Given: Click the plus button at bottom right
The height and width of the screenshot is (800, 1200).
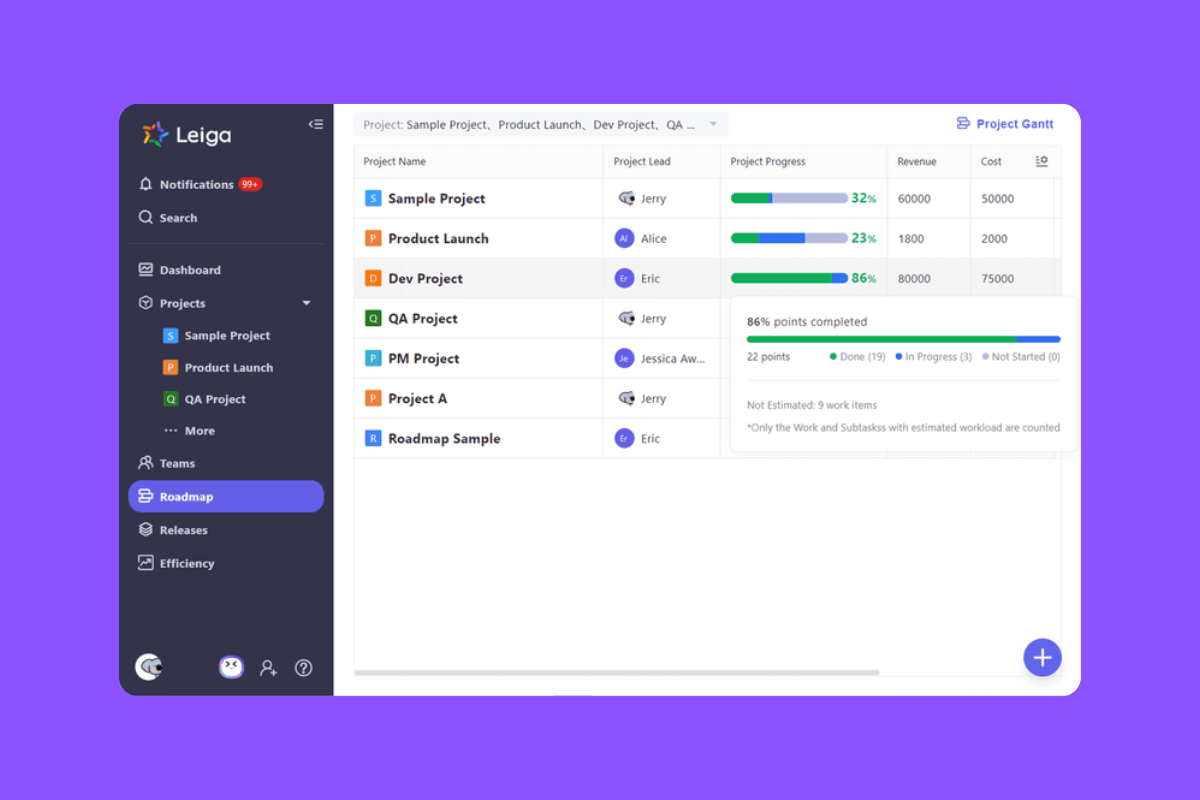Looking at the screenshot, I should point(1043,658).
